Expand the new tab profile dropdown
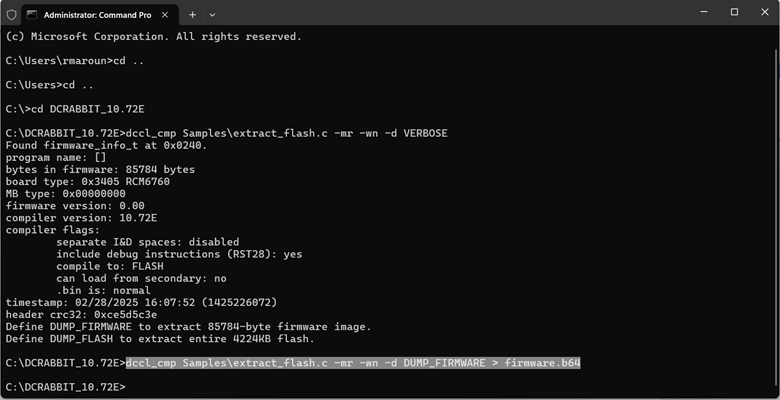The width and height of the screenshot is (780, 400). coord(212,15)
